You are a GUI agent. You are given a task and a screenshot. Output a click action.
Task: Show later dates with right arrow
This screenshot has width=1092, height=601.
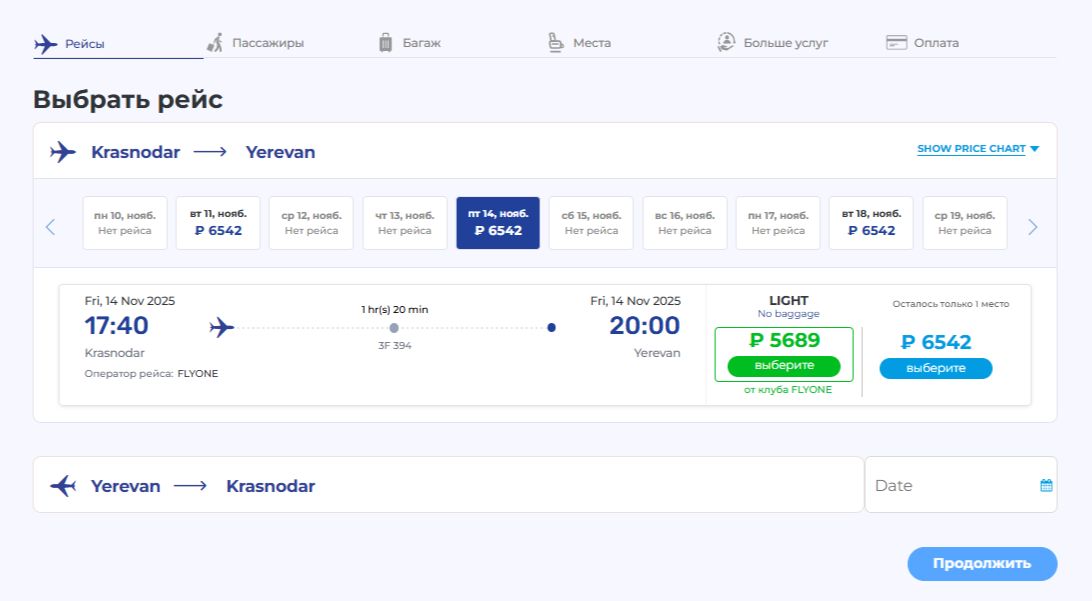[1033, 227]
